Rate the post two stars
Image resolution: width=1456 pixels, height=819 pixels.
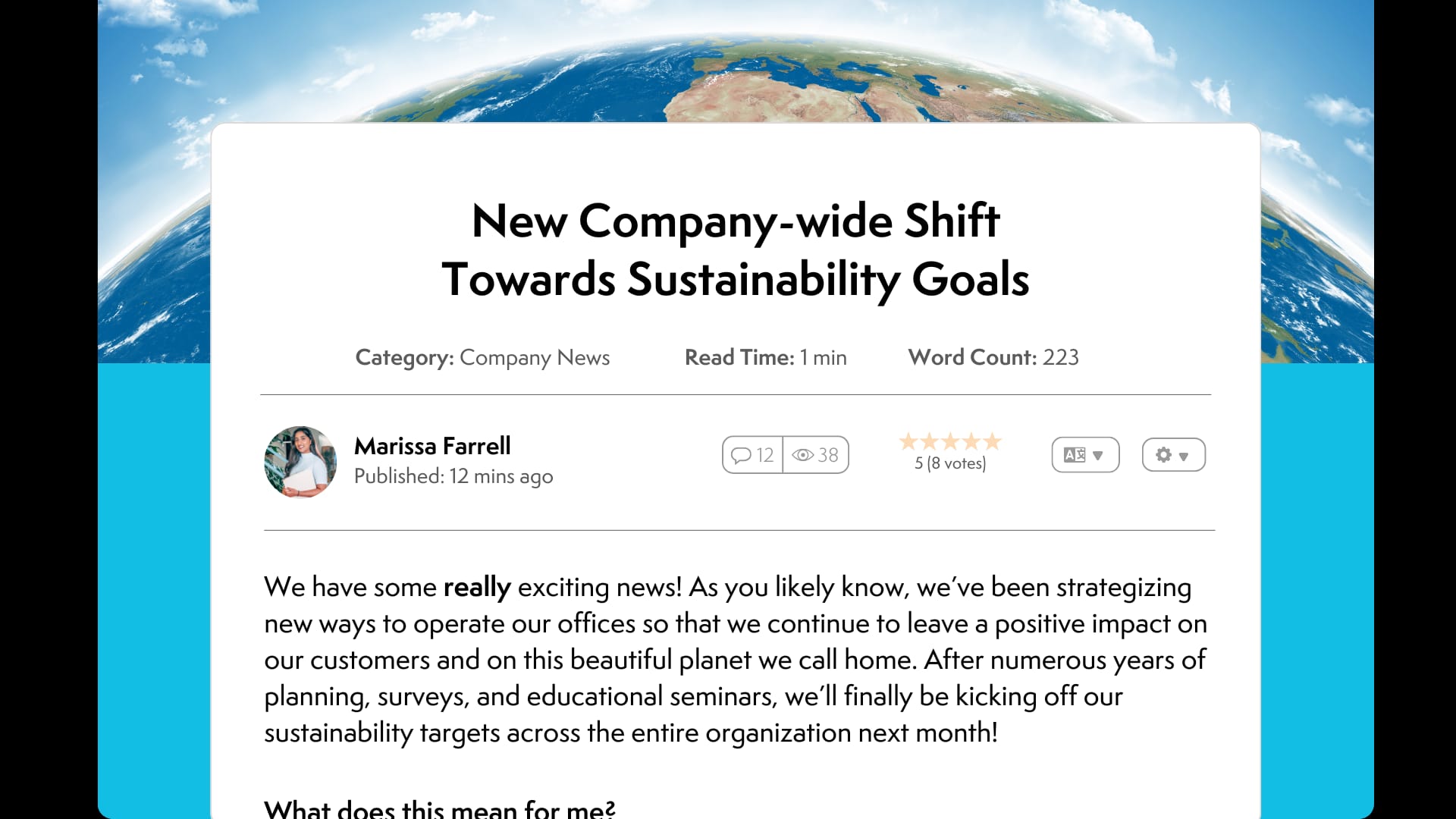tap(929, 441)
